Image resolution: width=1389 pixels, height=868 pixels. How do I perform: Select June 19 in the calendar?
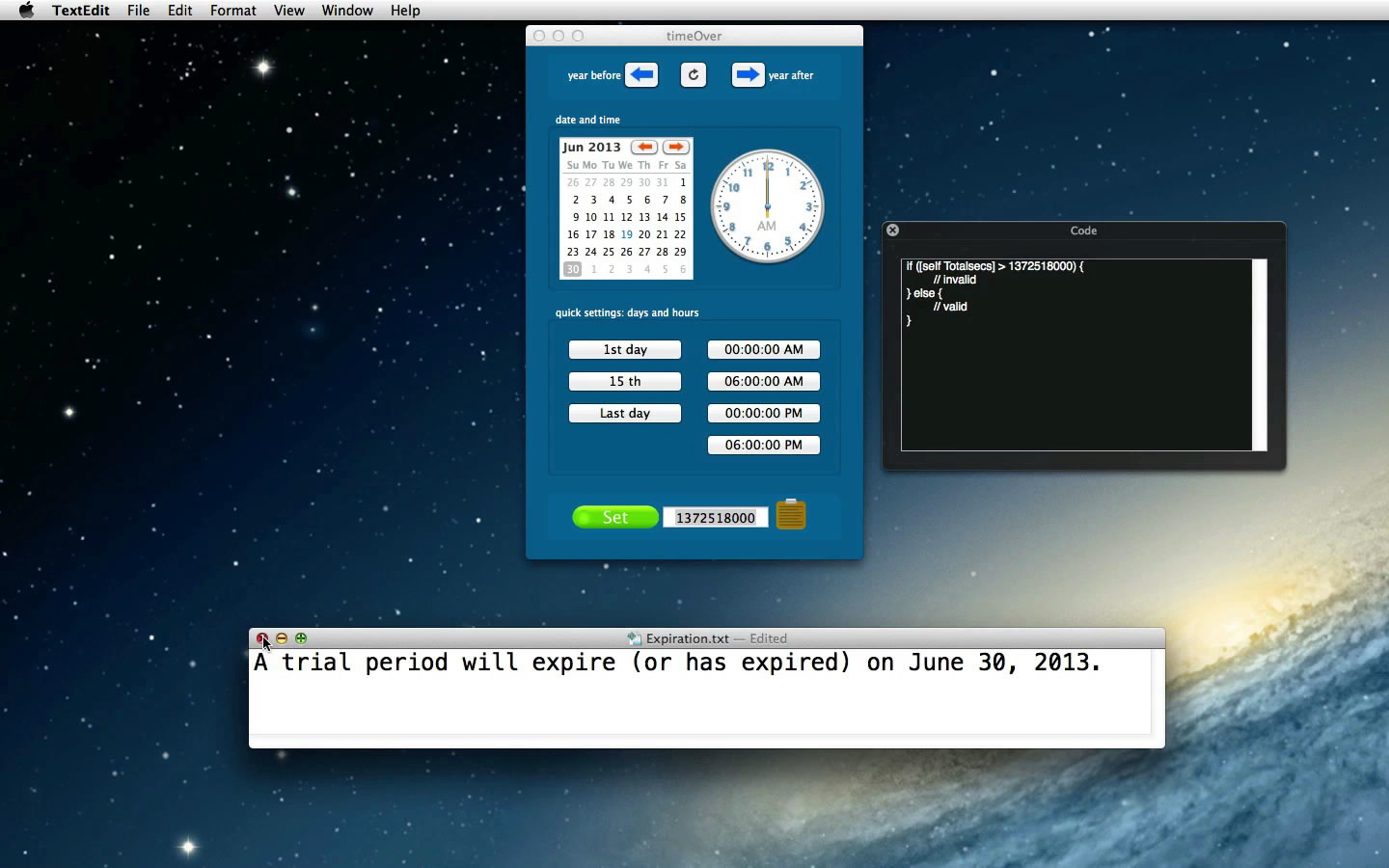tap(627, 234)
